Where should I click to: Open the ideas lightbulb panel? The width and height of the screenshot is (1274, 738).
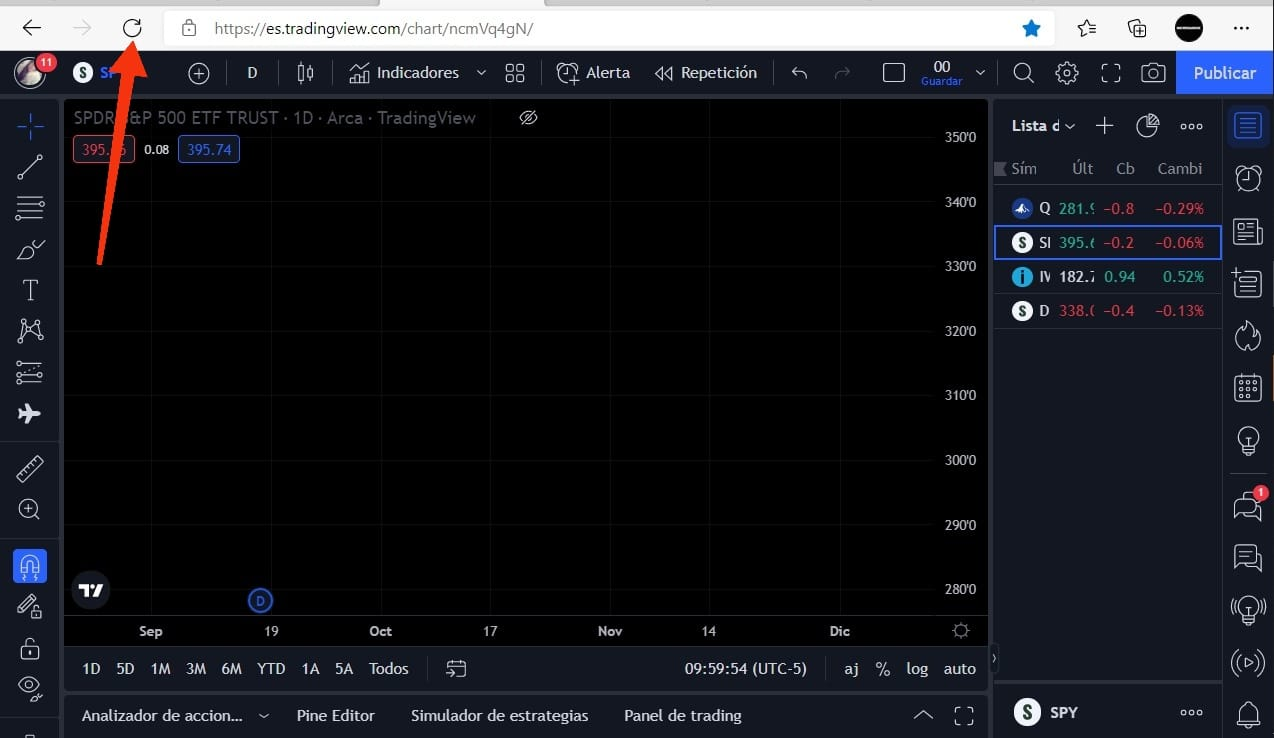point(1248,439)
